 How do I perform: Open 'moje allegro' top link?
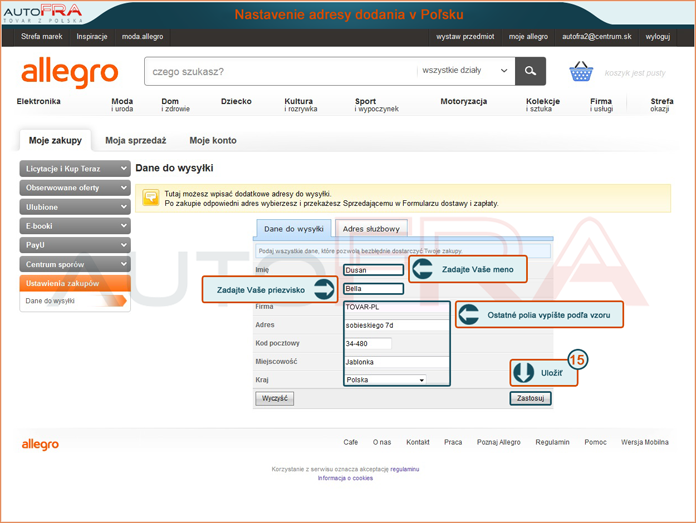pyautogui.click(x=528, y=36)
